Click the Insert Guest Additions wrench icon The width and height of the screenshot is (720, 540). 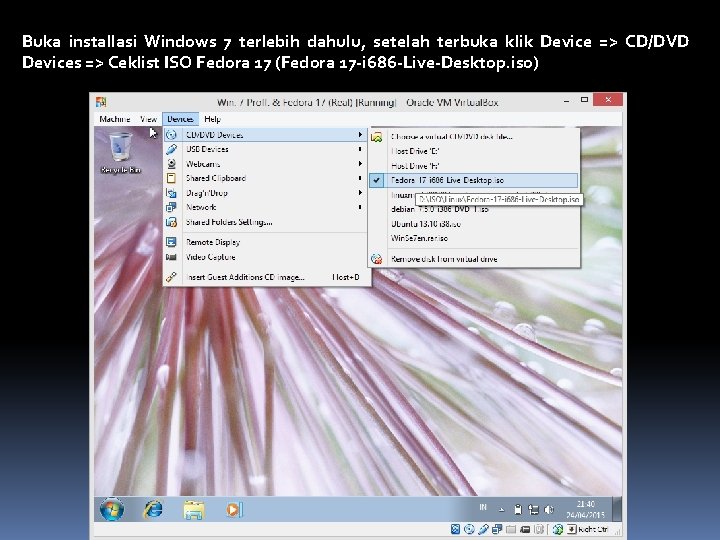171,277
